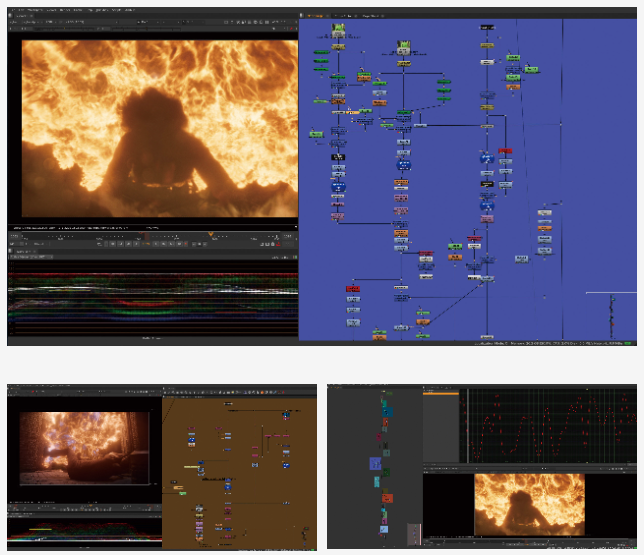This screenshot has height=555, width=644.
Task: Click the main fire image in the large viewer
Action: click(x=160, y=128)
